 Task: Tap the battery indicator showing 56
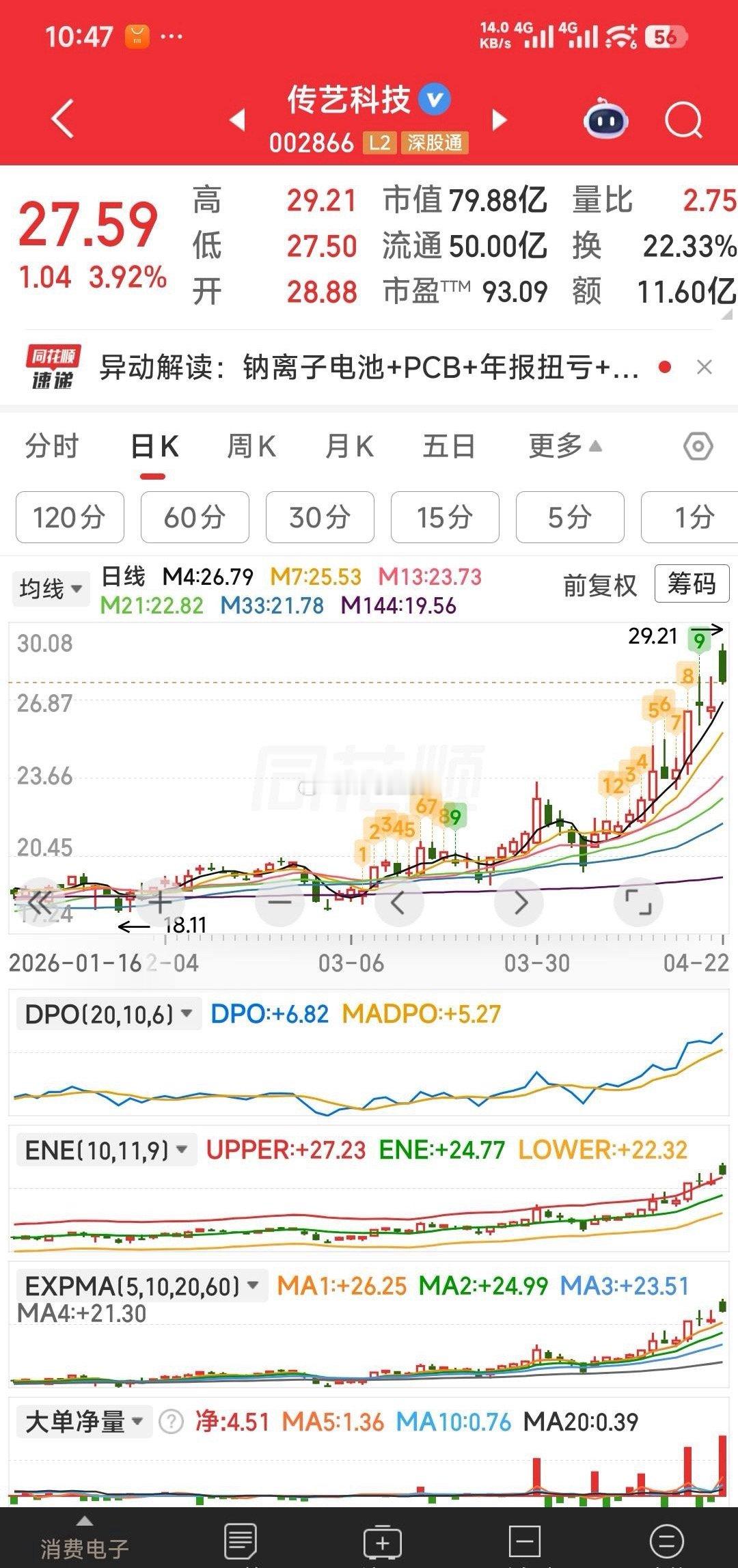tap(666, 37)
